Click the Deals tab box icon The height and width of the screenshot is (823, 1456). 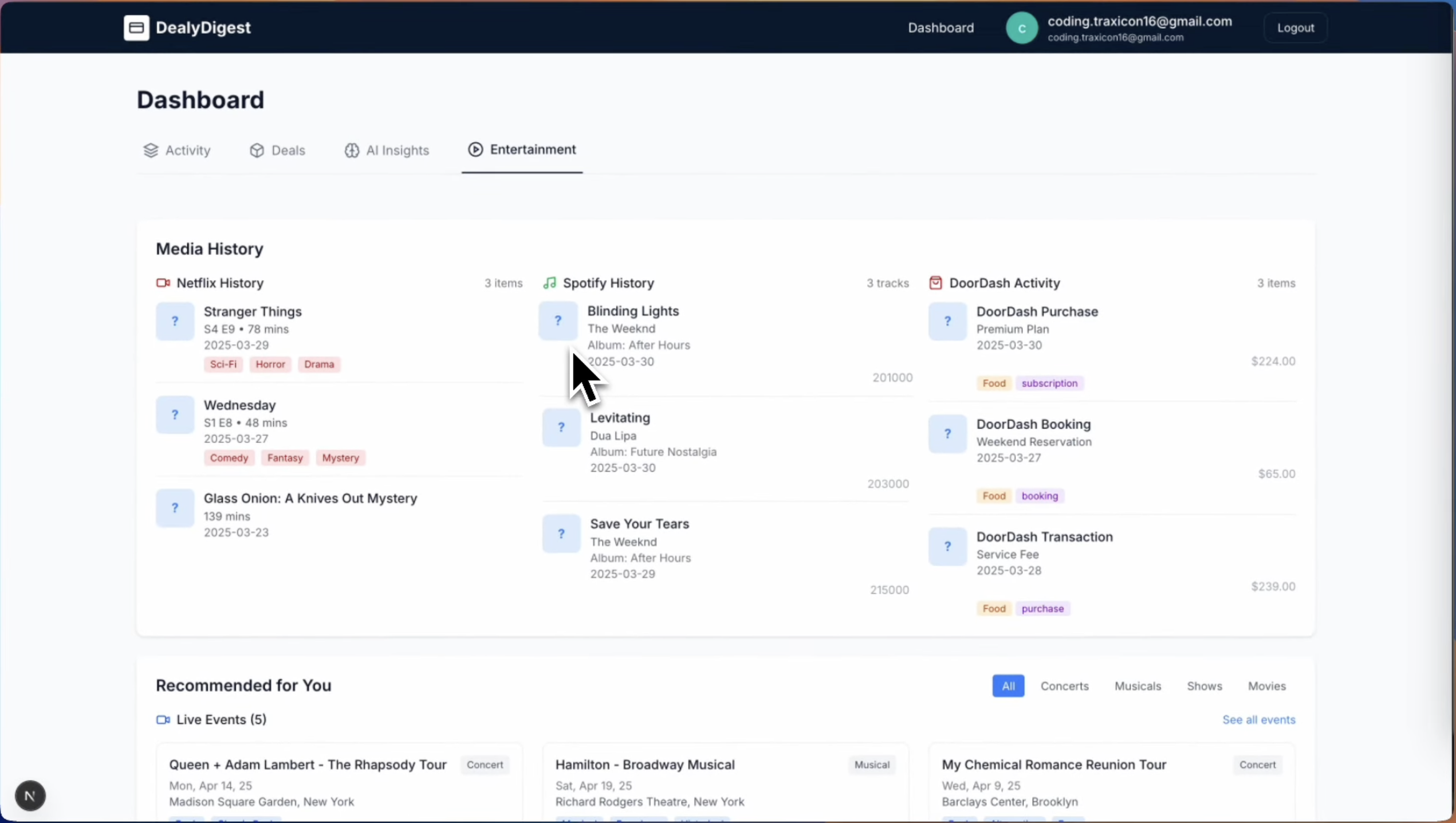[257, 150]
